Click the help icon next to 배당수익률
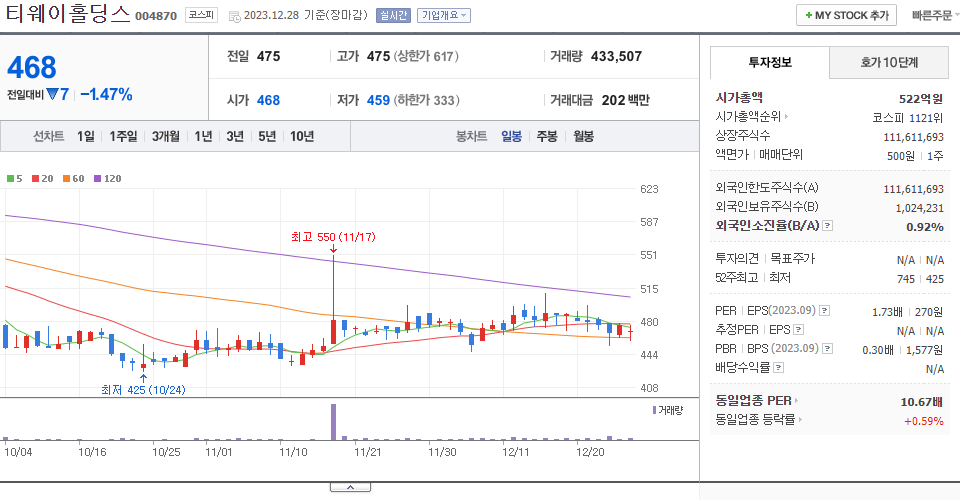The width and height of the screenshot is (960, 500). [x=779, y=368]
